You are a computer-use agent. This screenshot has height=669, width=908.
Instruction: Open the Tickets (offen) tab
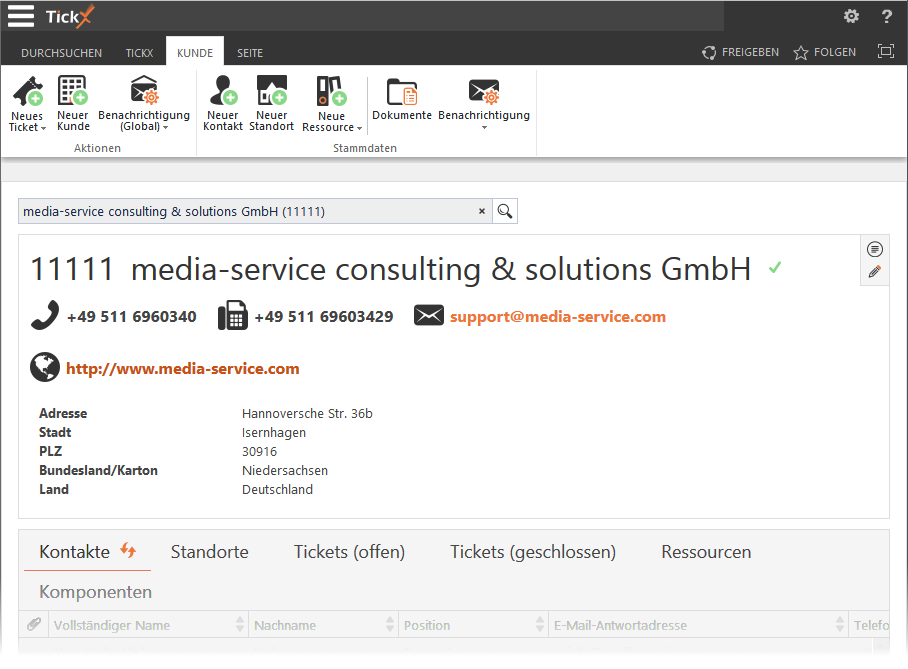[x=349, y=552]
